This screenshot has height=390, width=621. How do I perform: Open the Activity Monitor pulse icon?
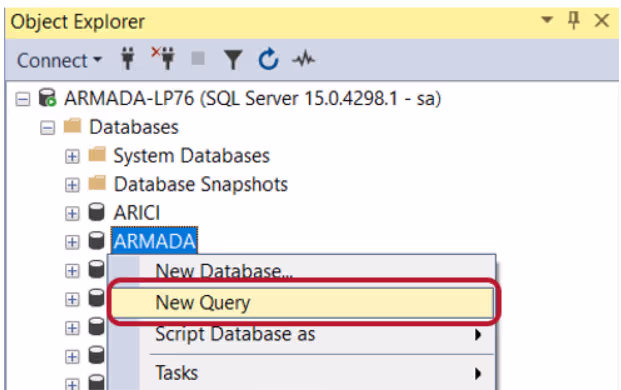point(303,60)
